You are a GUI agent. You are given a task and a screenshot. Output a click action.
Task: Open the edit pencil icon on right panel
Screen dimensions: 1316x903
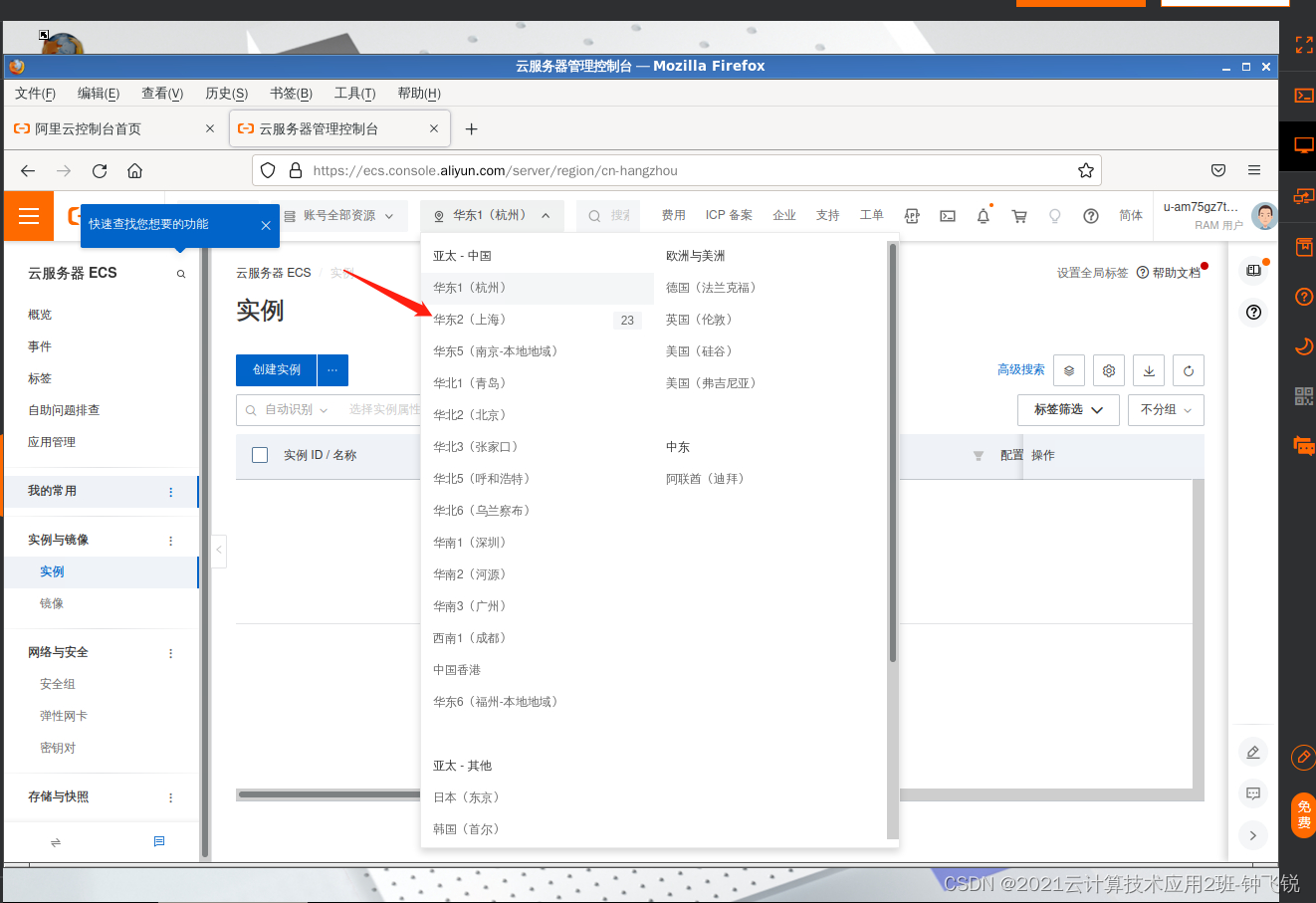[1253, 752]
